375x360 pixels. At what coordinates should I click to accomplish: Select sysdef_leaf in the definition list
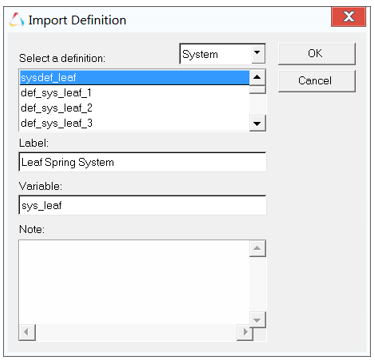click(x=134, y=77)
